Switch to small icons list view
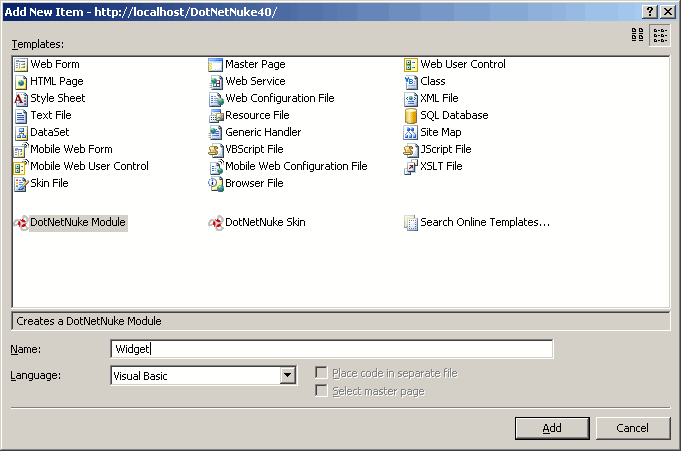The image size is (681, 451). (x=660, y=35)
